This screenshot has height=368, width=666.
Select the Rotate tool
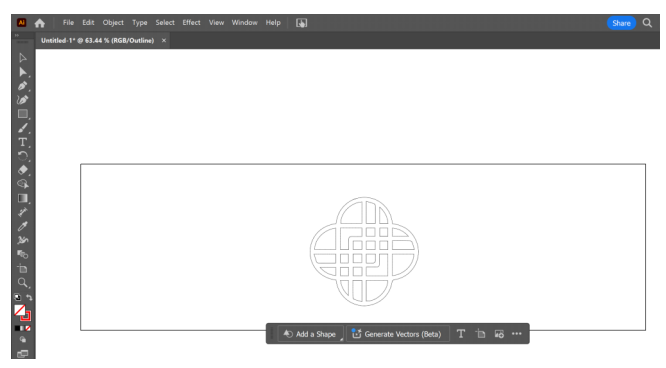point(23,156)
